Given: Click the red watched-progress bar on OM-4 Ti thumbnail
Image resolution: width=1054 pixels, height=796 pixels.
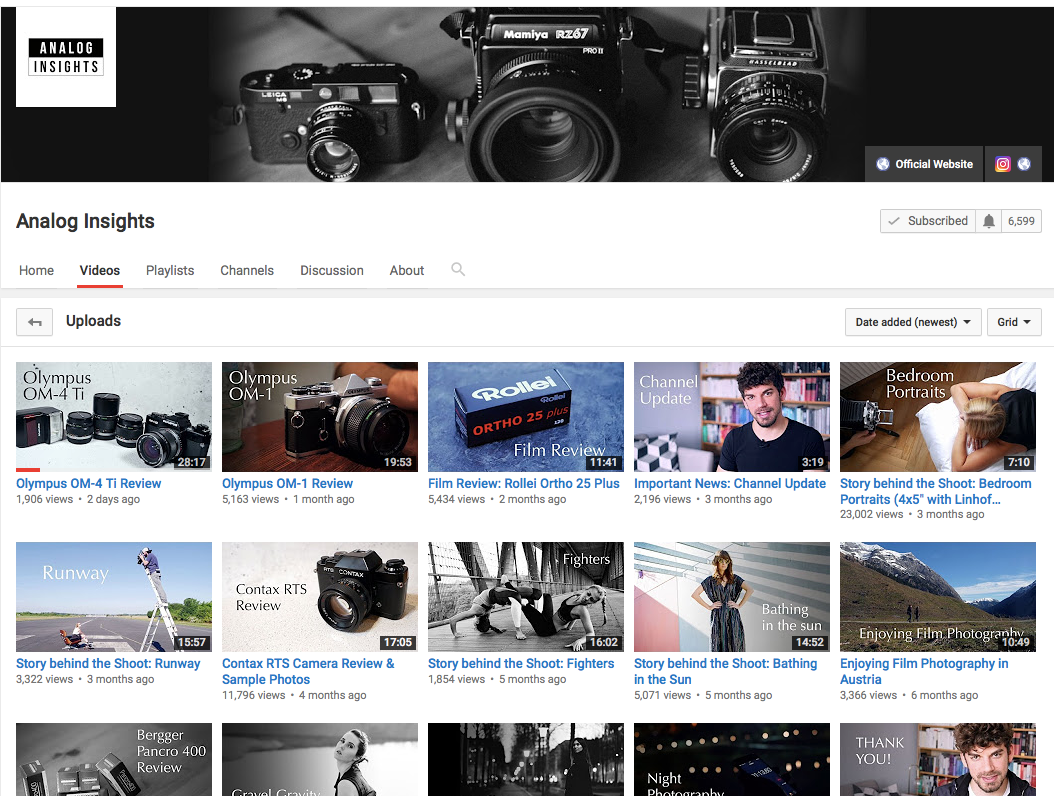Looking at the screenshot, I should 28,469.
